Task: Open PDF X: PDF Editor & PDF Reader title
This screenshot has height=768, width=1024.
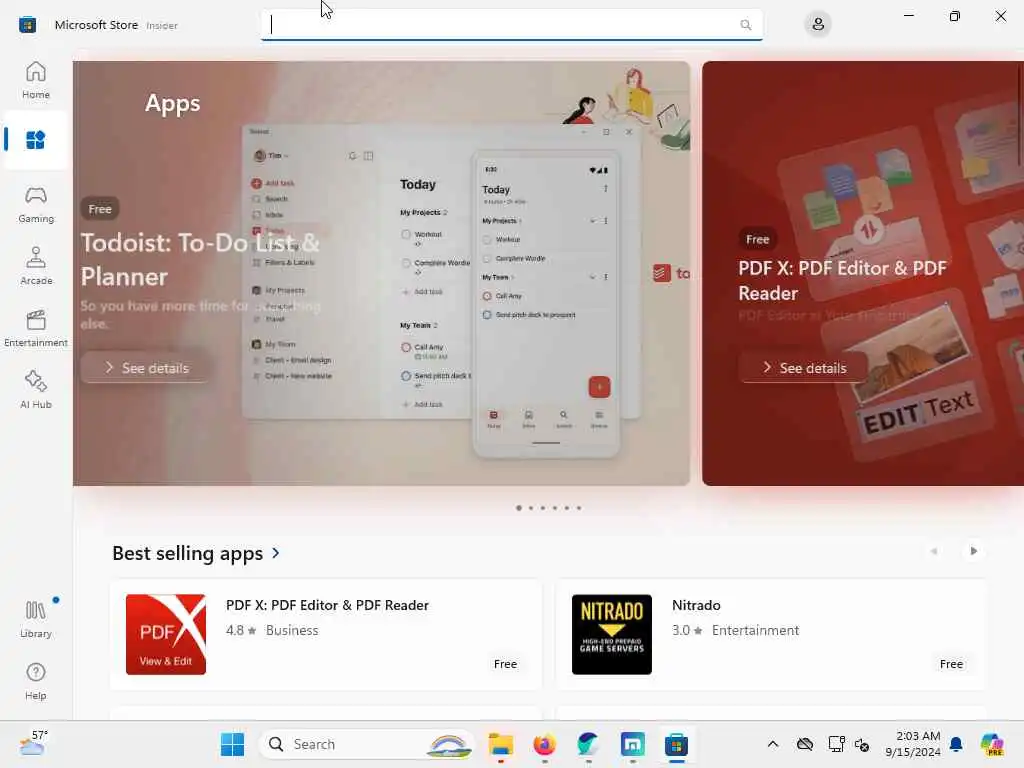Action: [327, 605]
